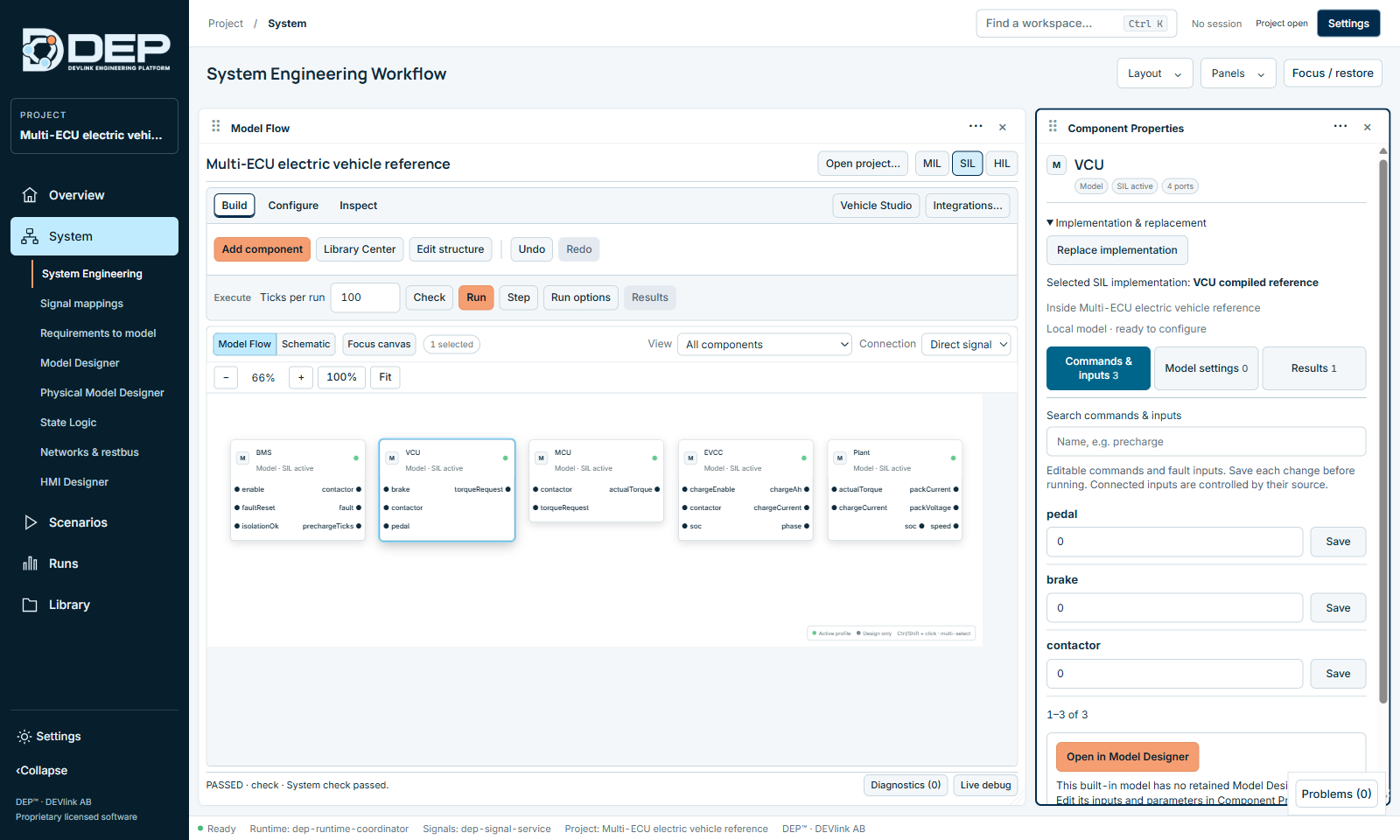Toggle Focus canvas mode
The width and height of the screenshot is (1400, 840).
379,344
